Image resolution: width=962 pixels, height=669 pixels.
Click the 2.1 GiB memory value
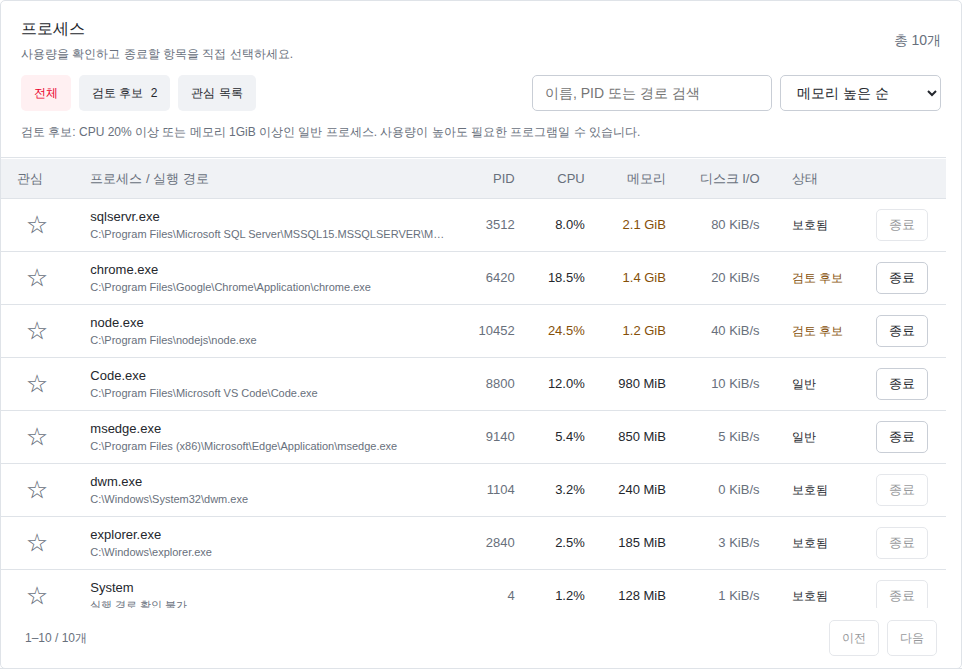point(644,225)
